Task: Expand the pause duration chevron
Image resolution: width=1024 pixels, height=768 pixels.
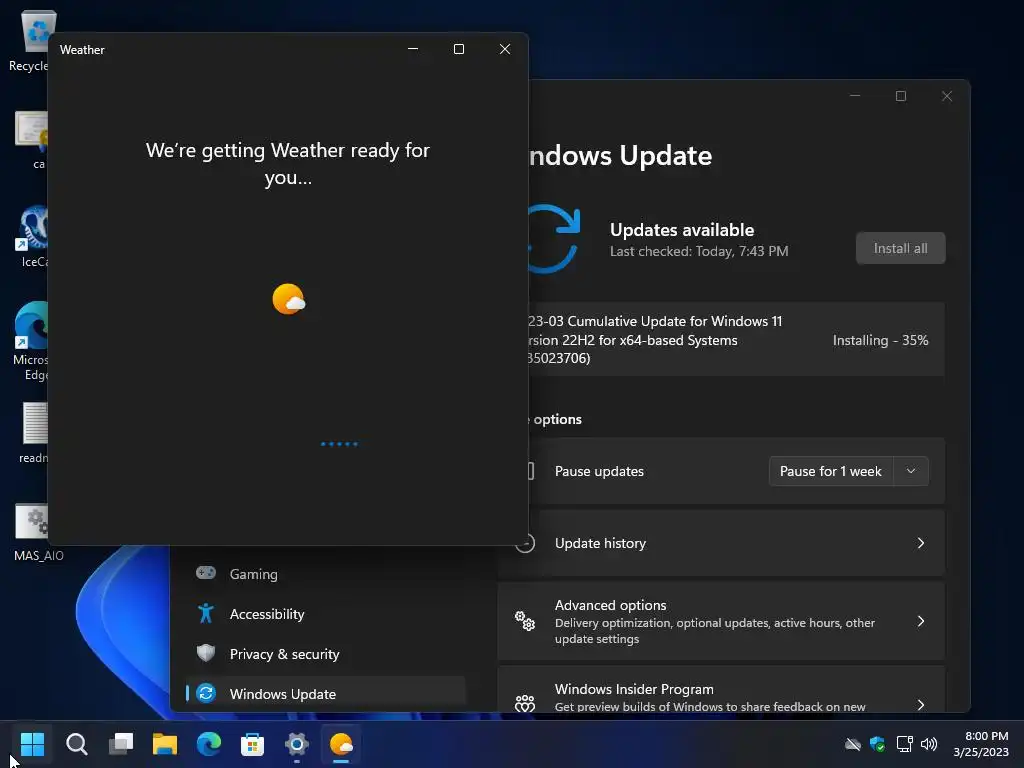Action: pos(910,471)
